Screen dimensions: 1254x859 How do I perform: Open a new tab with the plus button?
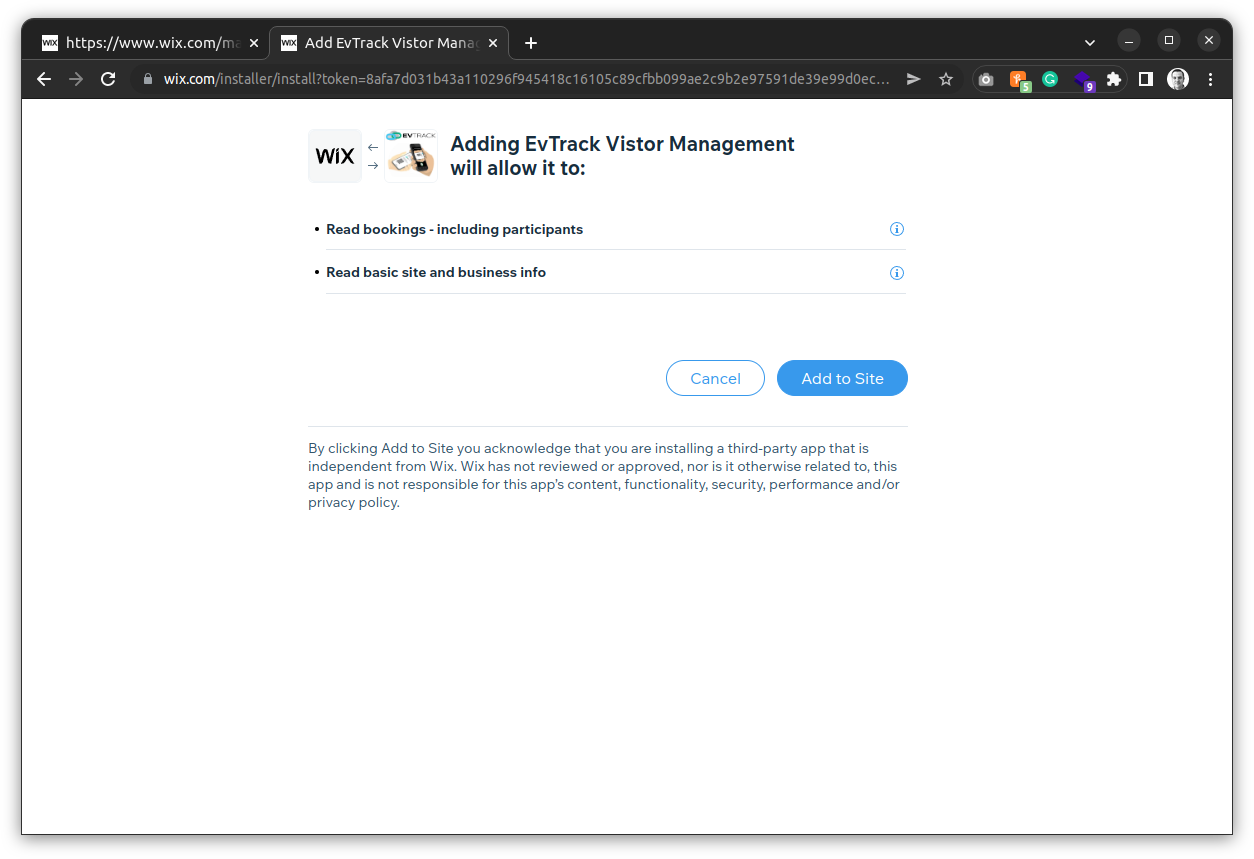(531, 43)
